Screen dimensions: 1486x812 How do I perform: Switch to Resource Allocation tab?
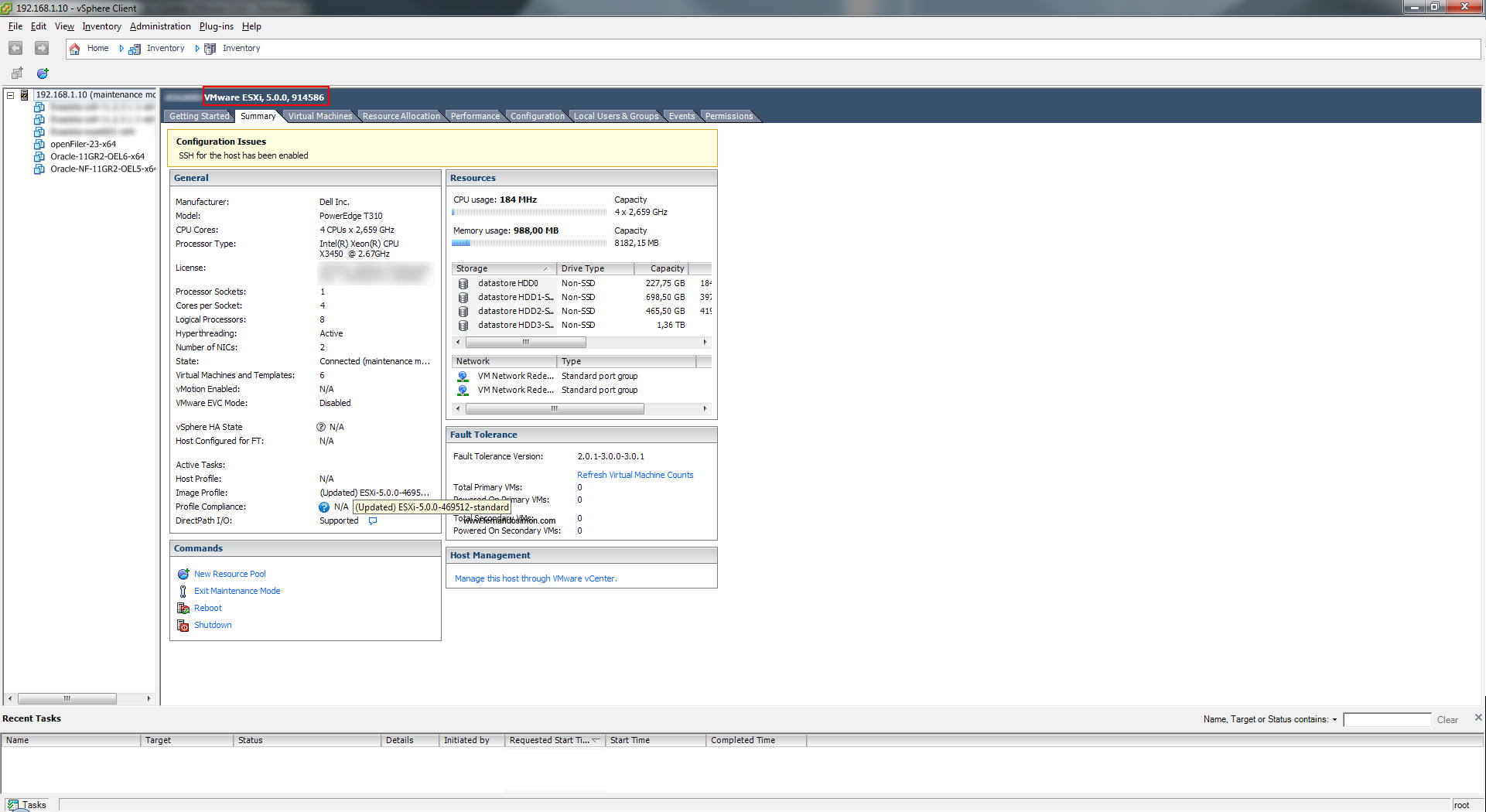pyautogui.click(x=401, y=116)
